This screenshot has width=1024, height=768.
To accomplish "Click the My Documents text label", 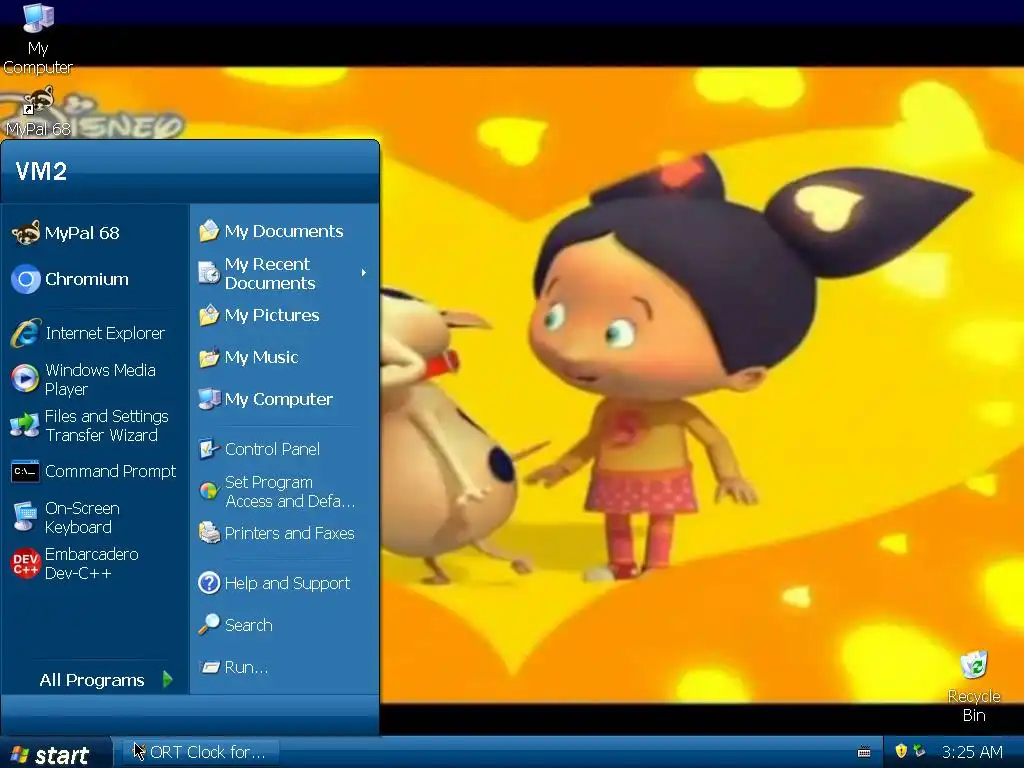I will coord(283,231).
